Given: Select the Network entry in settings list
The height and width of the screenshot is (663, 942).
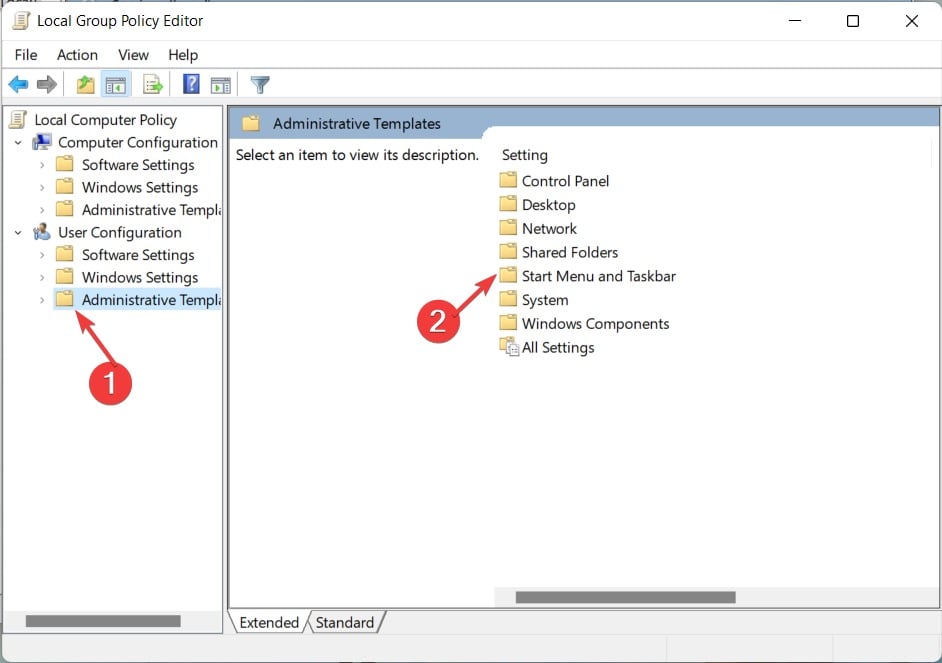Looking at the screenshot, I should [x=549, y=228].
